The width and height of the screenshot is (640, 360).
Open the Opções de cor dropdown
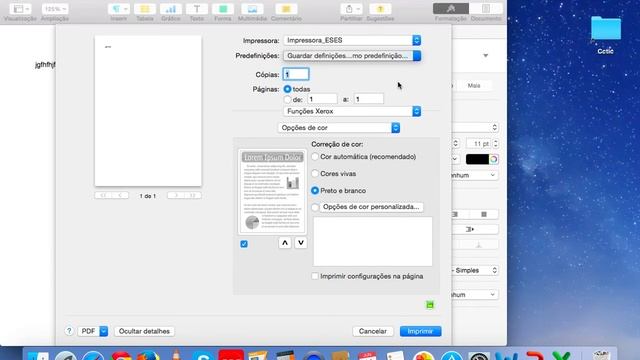click(339, 128)
